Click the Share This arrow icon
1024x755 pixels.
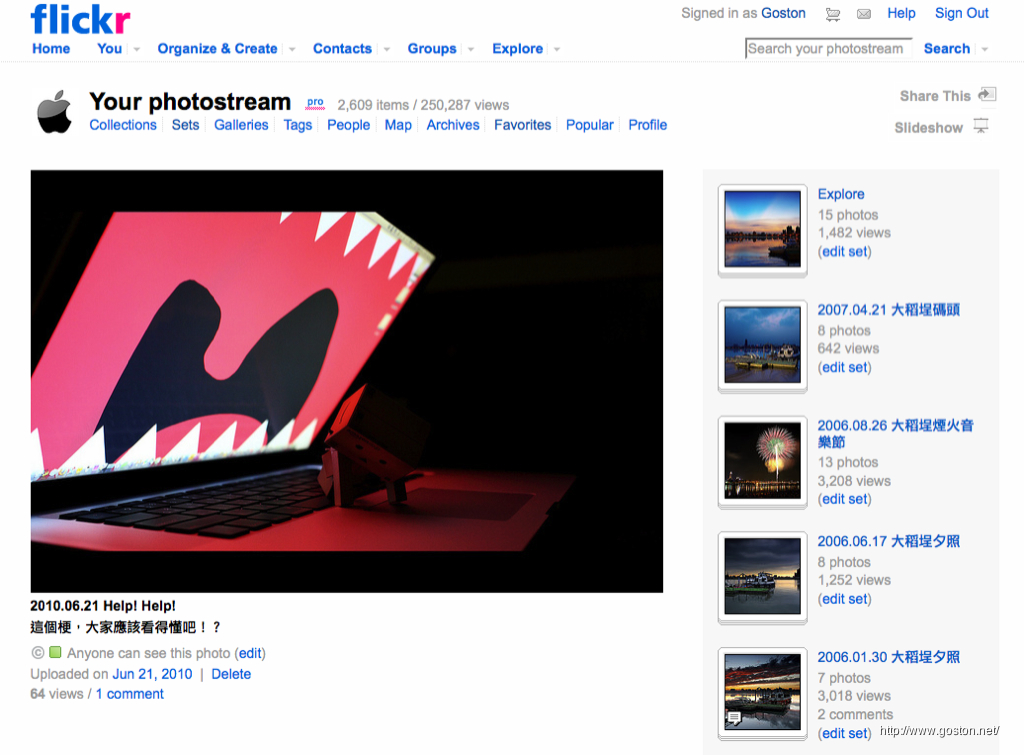(x=986, y=94)
